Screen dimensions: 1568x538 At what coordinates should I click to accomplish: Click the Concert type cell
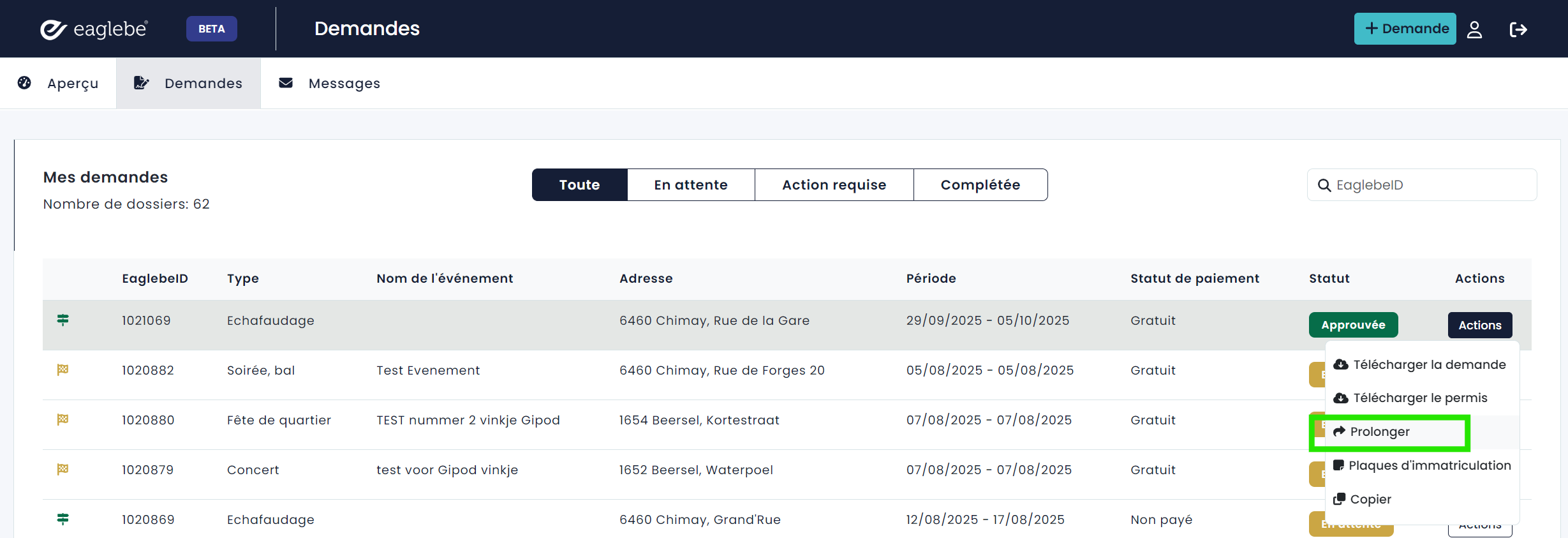(x=253, y=470)
